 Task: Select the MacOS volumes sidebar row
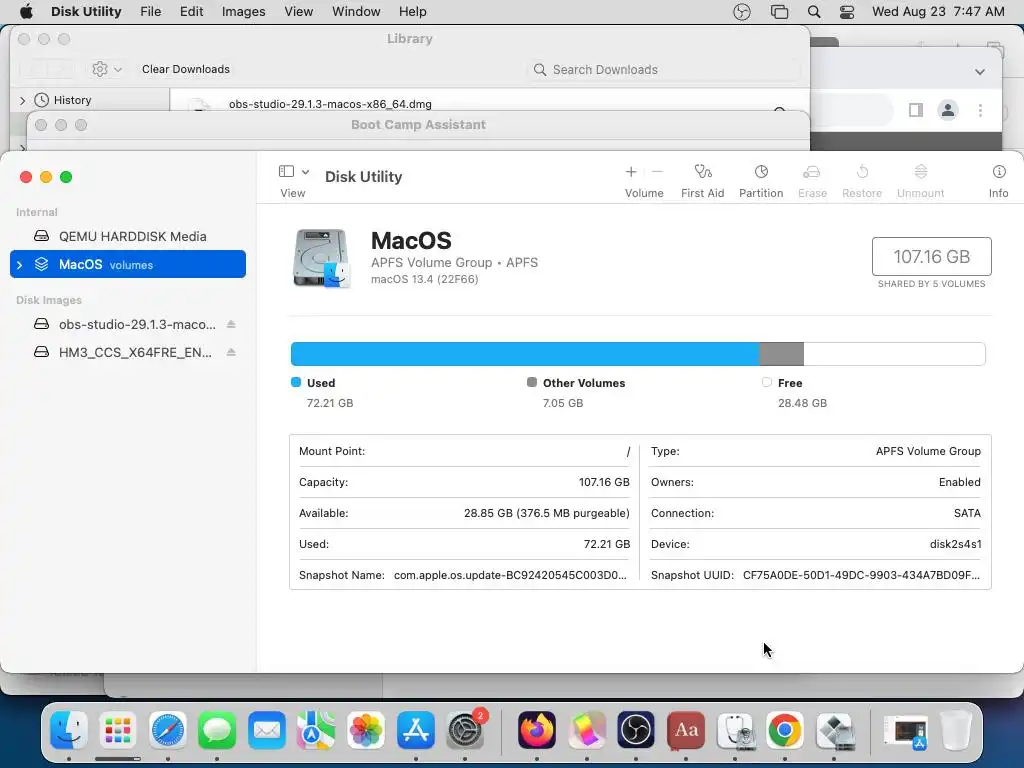(128, 264)
